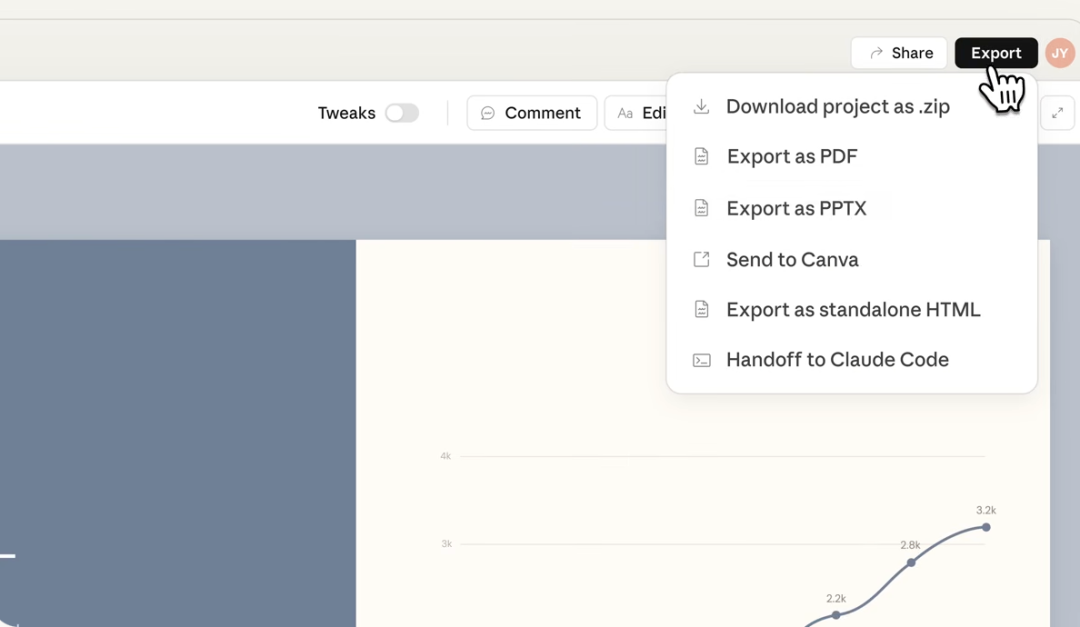Select the 3.2k data point on chart
Screen dimensions: 1080x627
[x=986, y=527]
